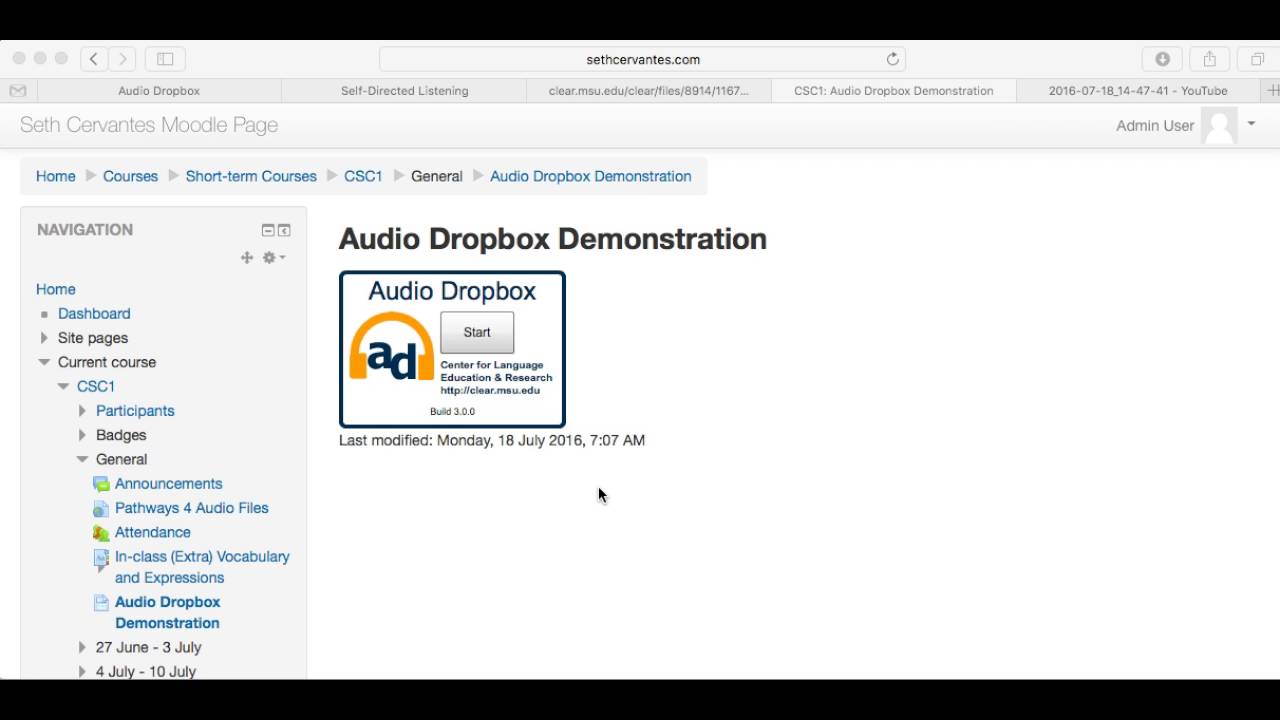Click the Audio Dropbox Demonstration breadcrumb
This screenshot has width=1280, height=720.
[590, 176]
